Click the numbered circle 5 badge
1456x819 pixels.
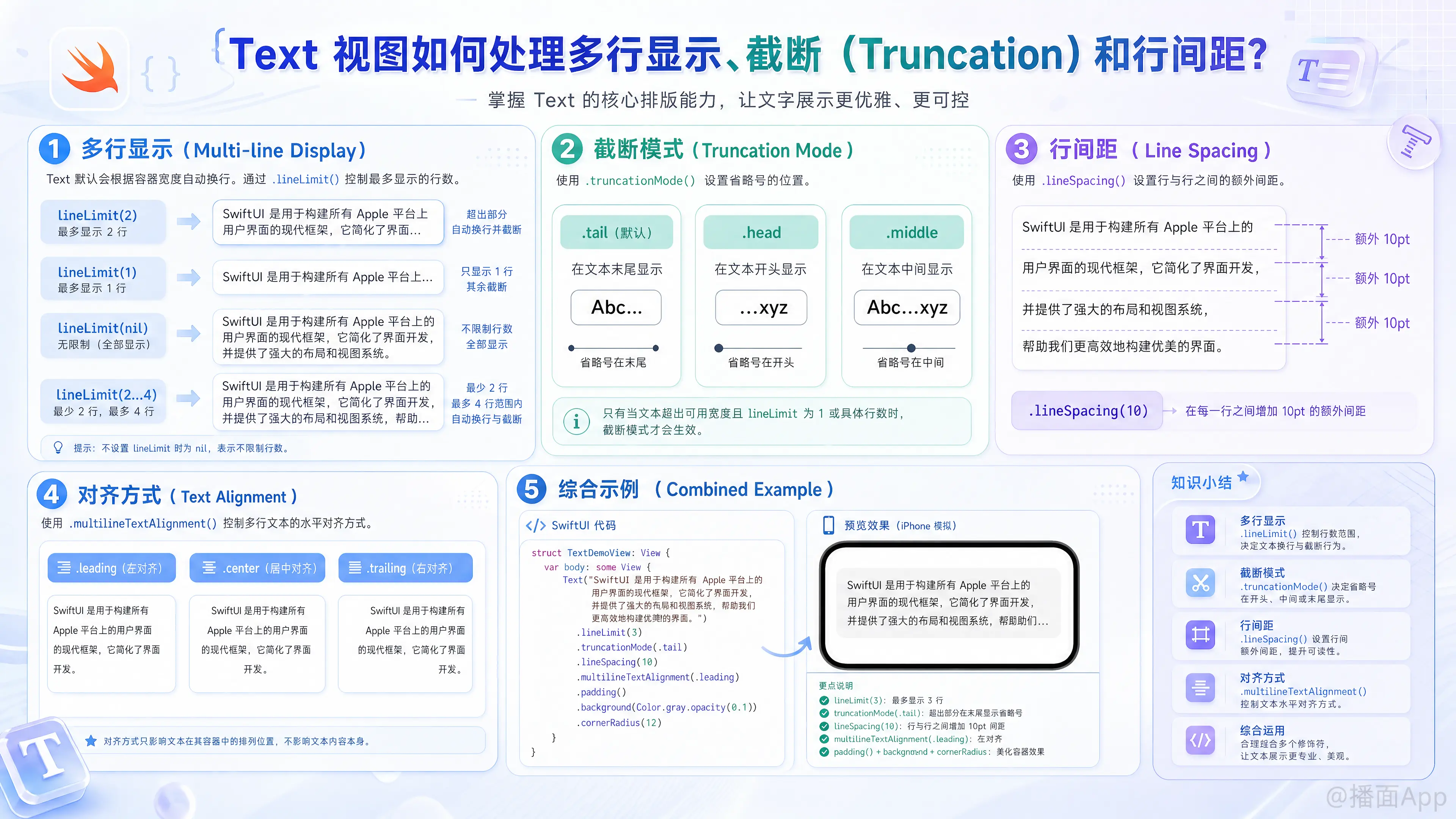531,488
